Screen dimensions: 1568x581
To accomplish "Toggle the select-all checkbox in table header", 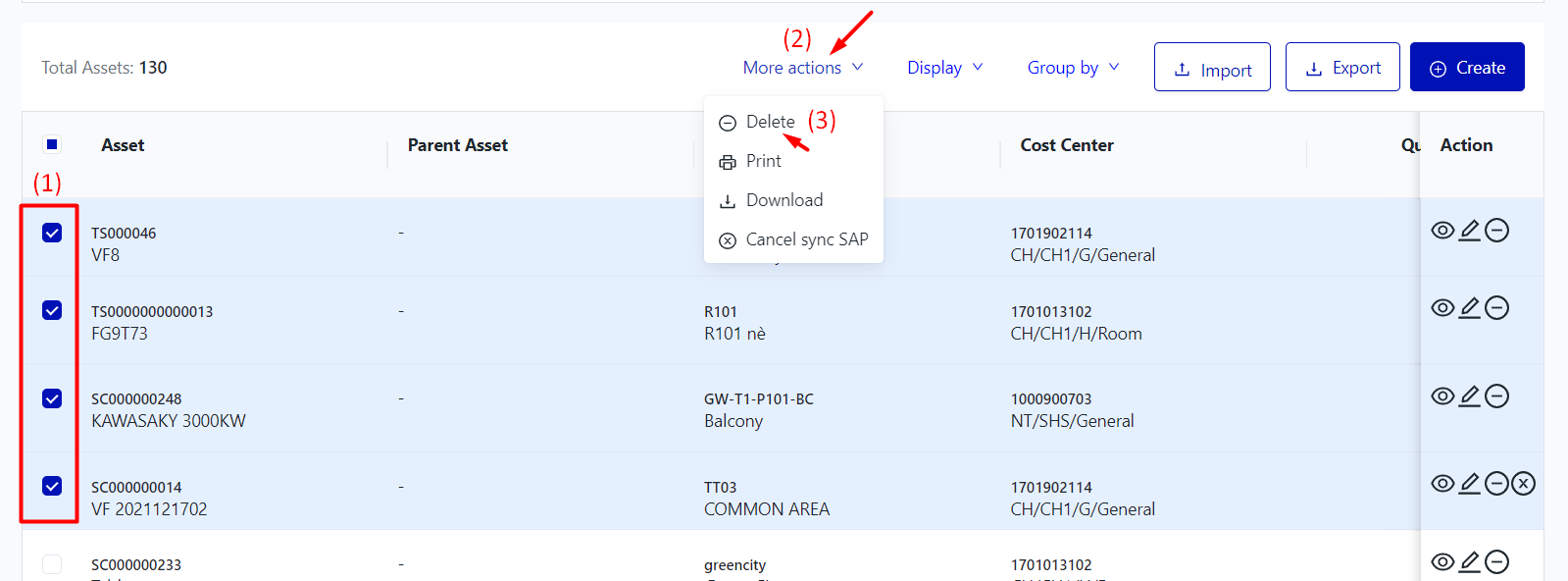I will tap(52, 145).
